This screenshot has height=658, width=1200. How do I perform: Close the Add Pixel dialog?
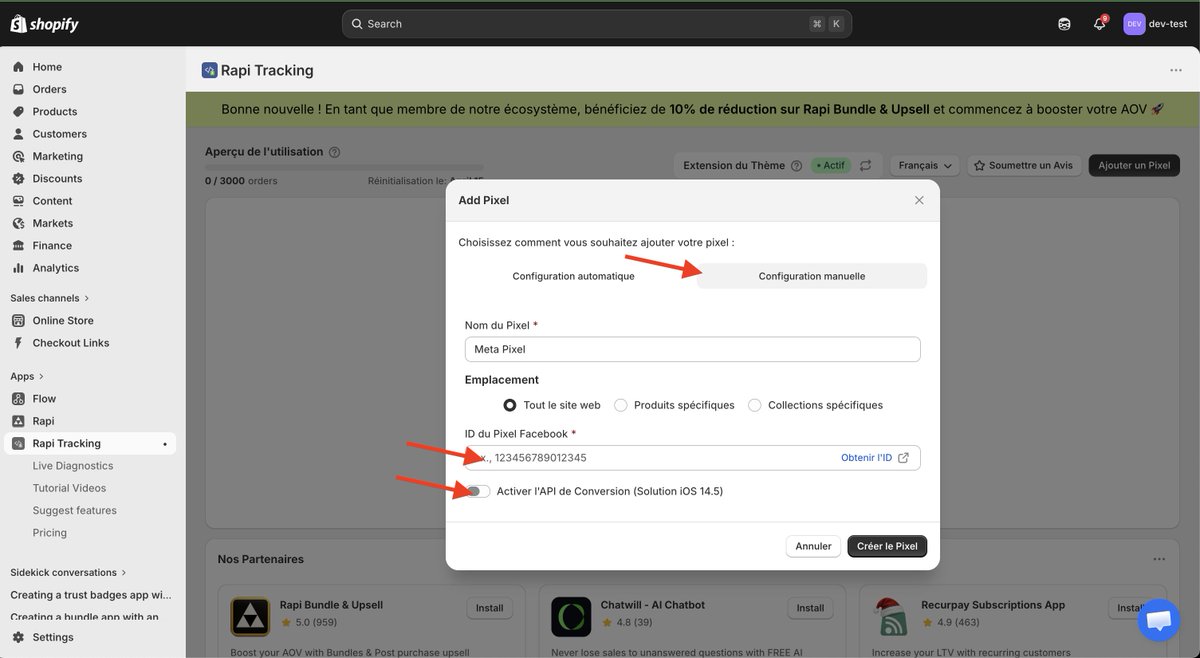point(919,200)
